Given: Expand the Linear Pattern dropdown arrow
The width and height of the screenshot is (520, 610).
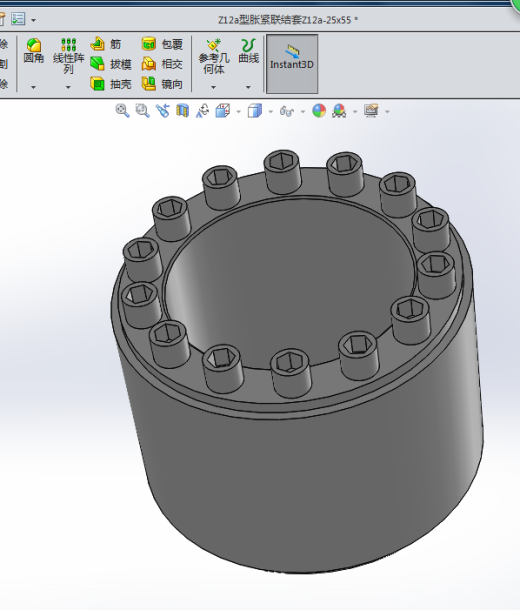Looking at the screenshot, I should point(68,87).
